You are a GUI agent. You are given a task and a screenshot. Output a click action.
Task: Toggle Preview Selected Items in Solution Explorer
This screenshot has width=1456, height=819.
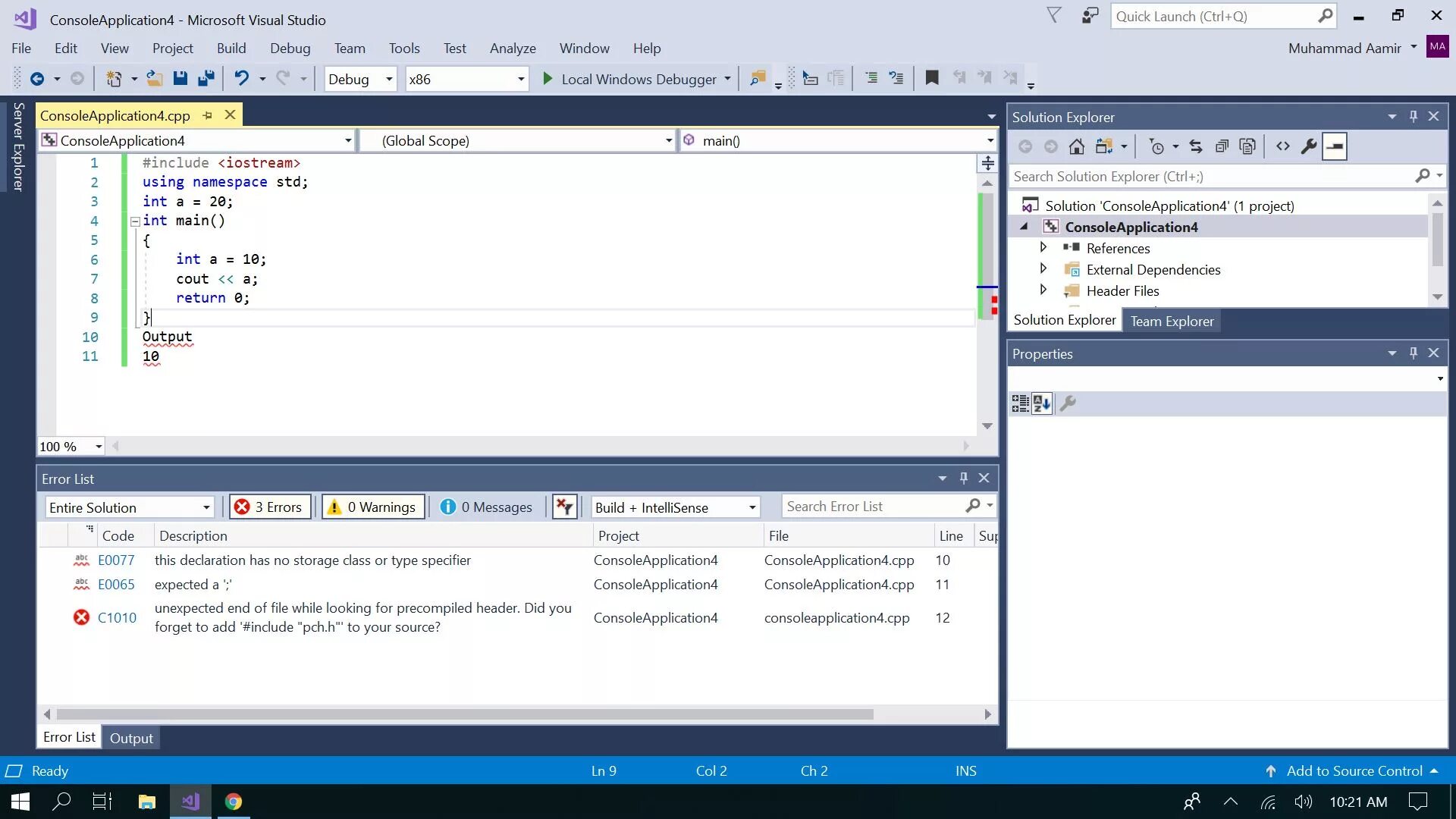(1335, 146)
